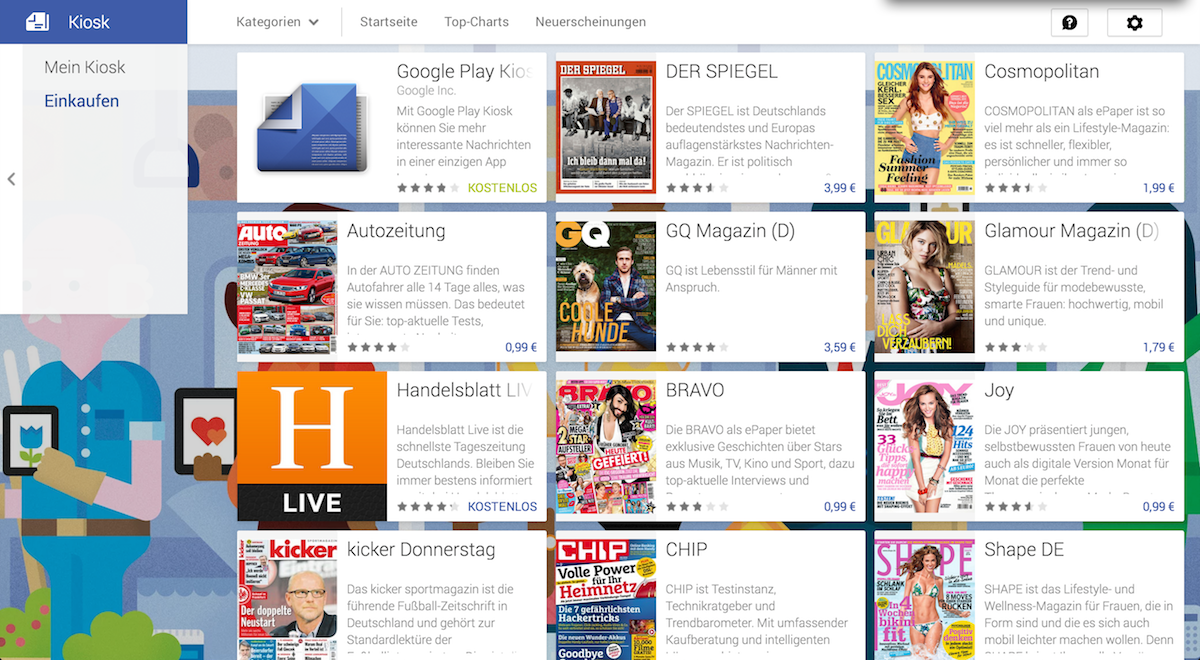1200x660 pixels.
Task: Switch to Top-Charts
Action: click(476, 22)
